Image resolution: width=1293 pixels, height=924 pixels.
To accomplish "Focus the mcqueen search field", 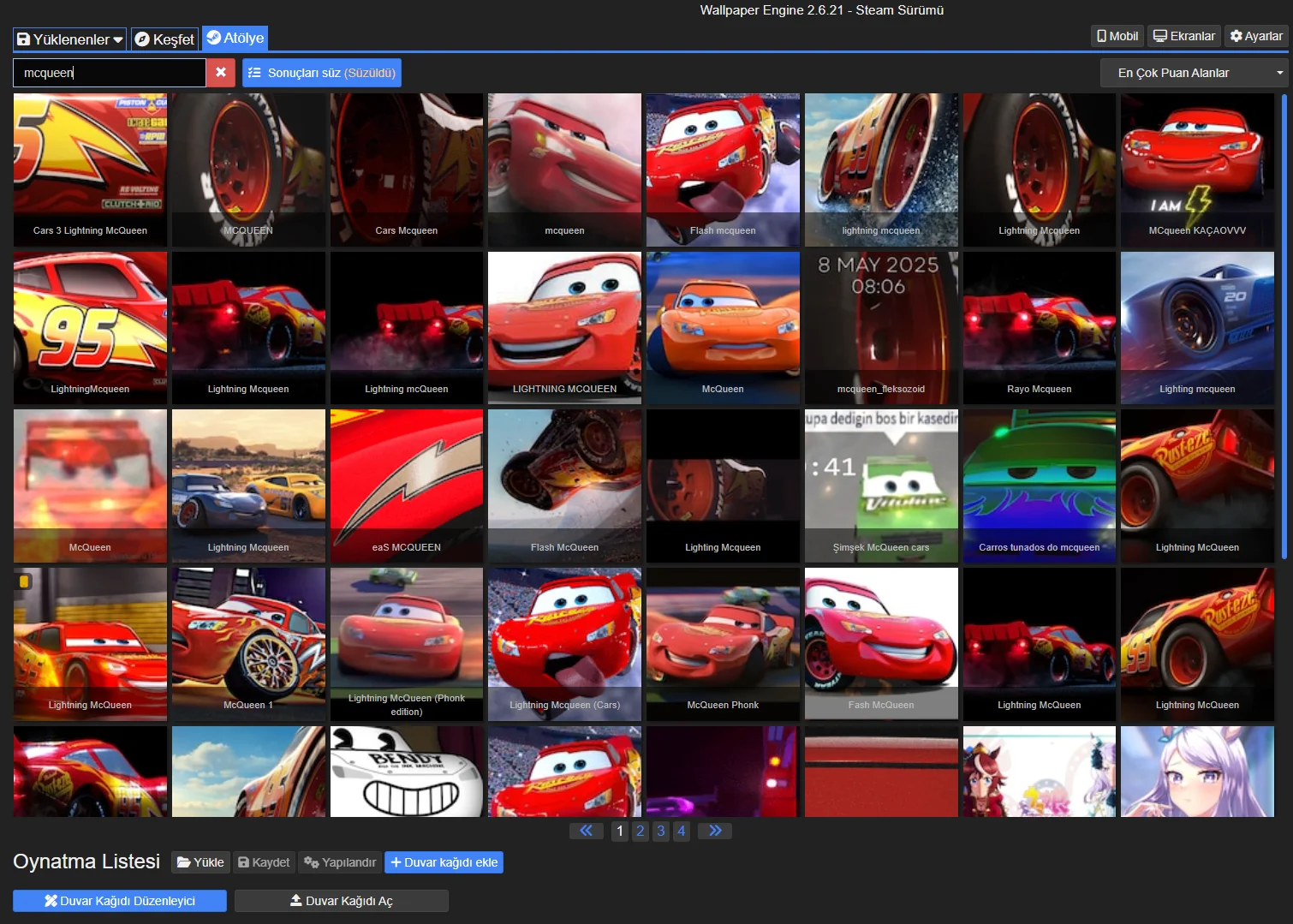I will coord(110,73).
